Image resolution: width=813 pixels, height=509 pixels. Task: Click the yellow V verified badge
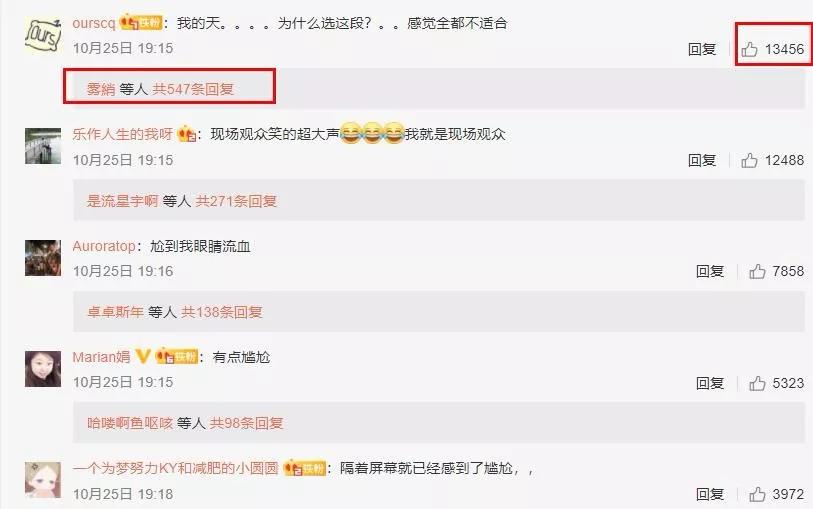point(143,356)
